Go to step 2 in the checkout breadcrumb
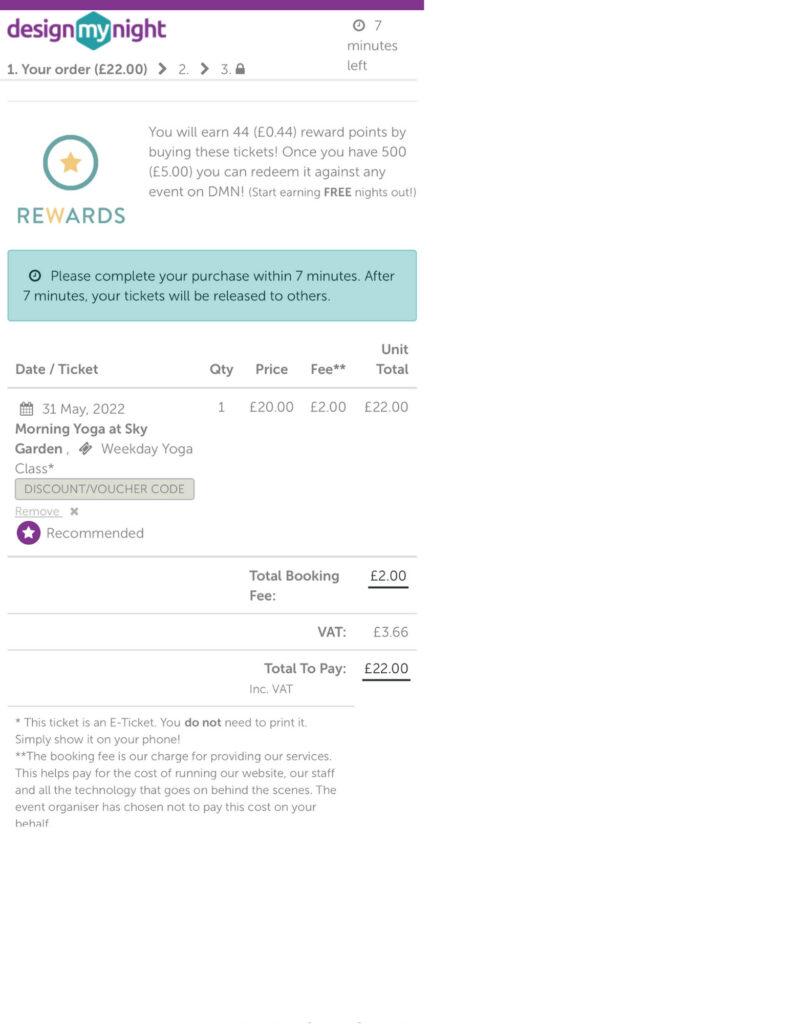The width and height of the screenshot is (796, 1024). 183,69
